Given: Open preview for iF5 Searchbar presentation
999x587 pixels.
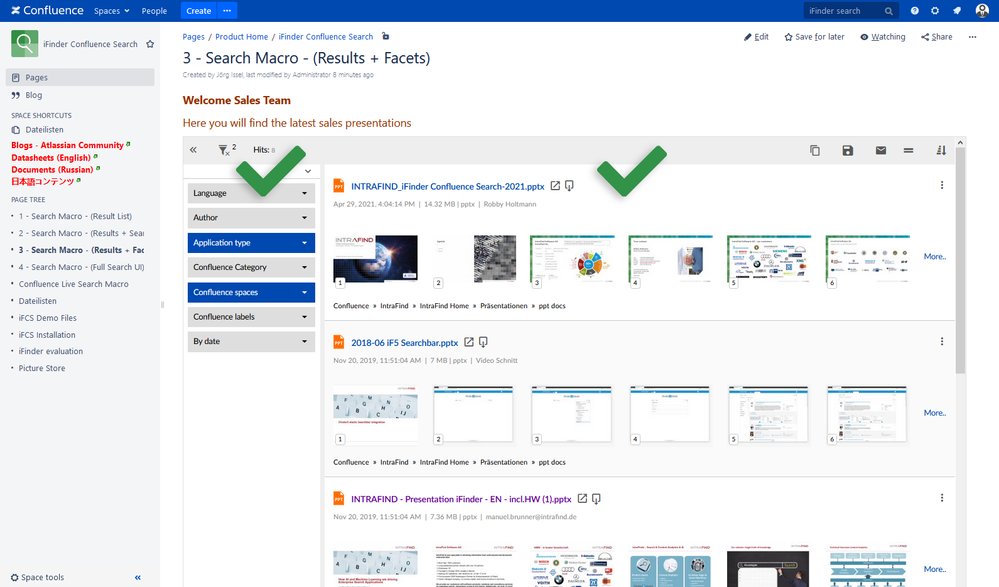Looking at the screenshot, I should pos(482,341).
